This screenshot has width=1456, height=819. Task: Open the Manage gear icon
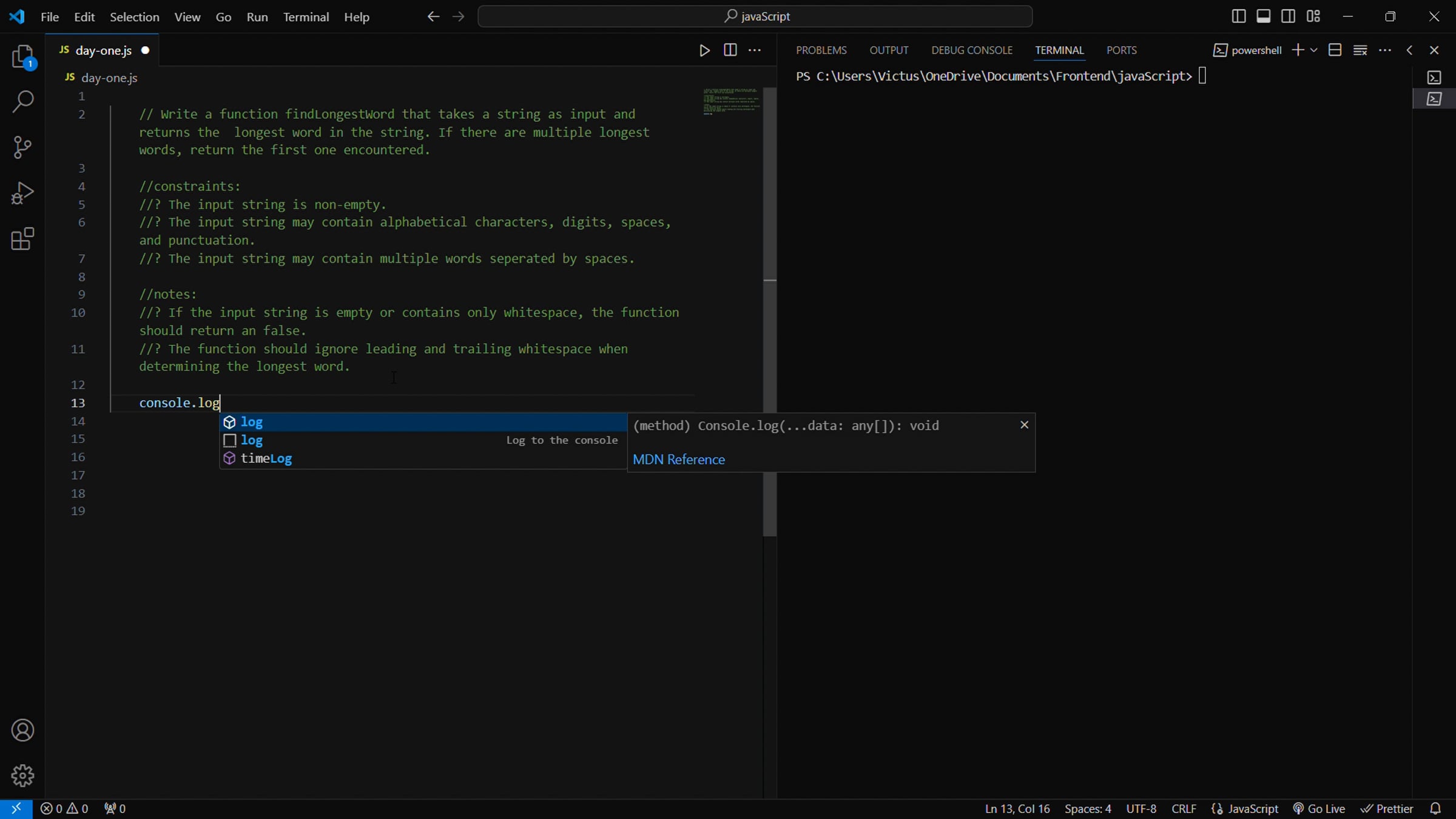click(x=22, y=775)
